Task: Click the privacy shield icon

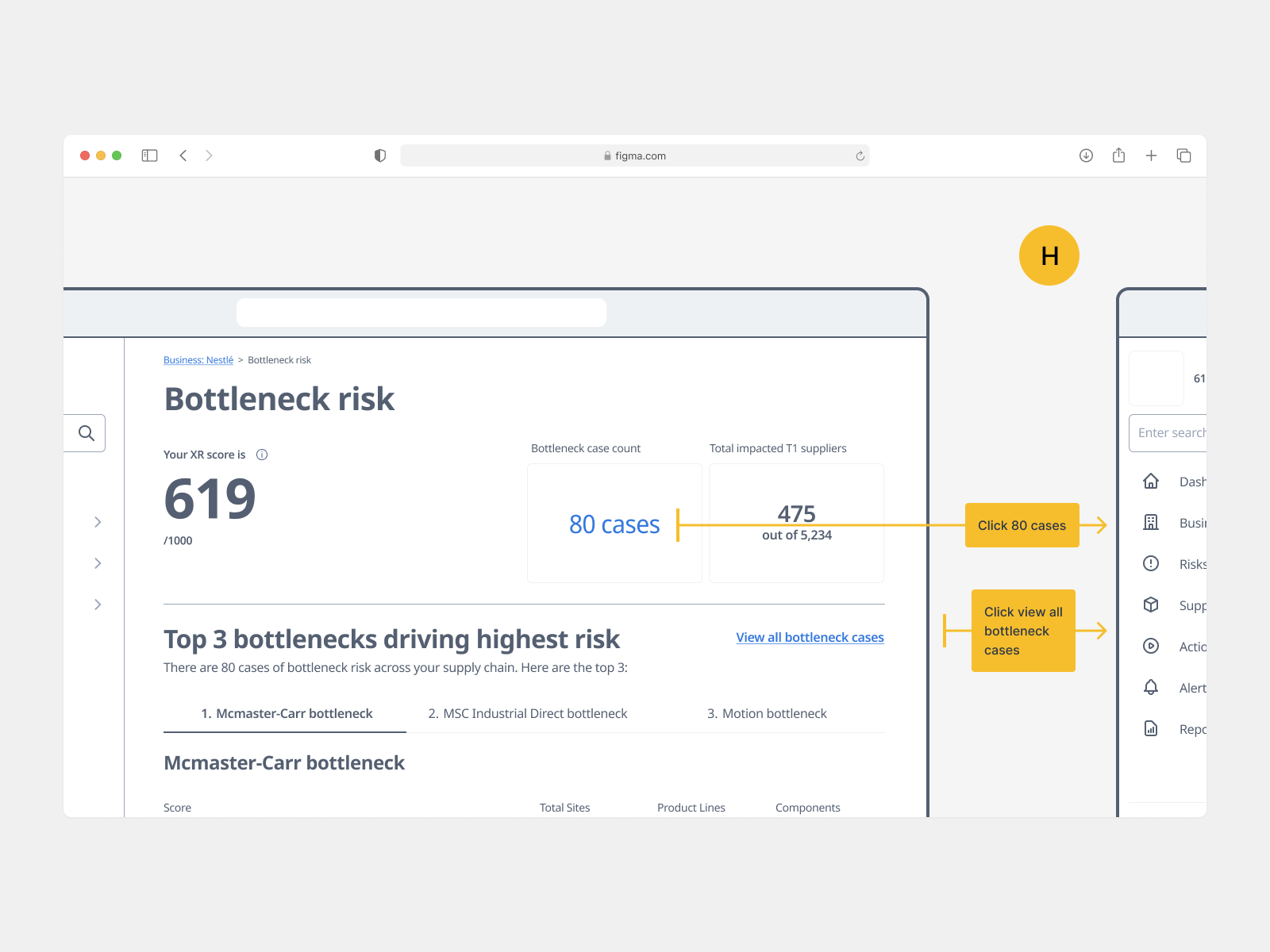Action: 380,155
